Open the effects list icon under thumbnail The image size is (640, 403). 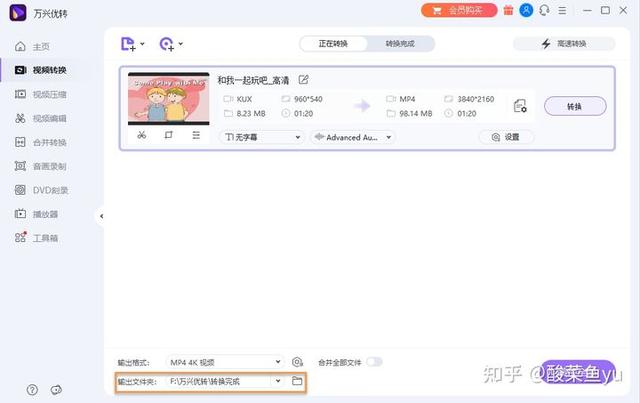coord(196,135)
